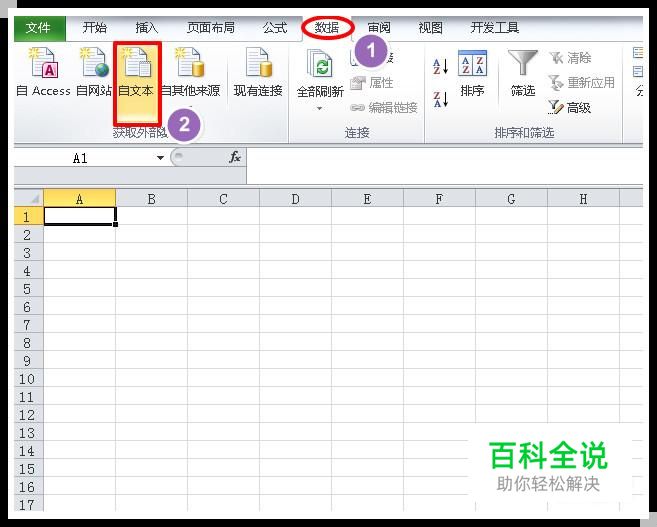The width and height of the screenshot is (657, 527).
Task: Switch to the 审阅 review tab
Action: [x=379, y=28]
